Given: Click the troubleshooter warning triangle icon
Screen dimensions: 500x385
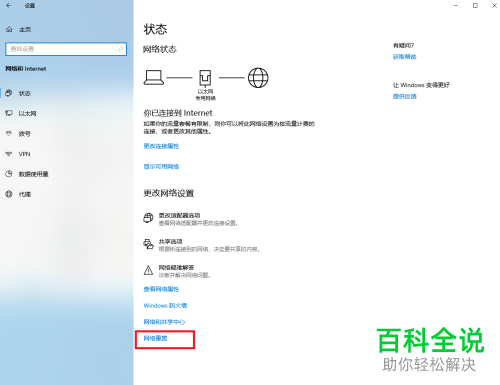Looking at the screenshot, I should point(148,270).
